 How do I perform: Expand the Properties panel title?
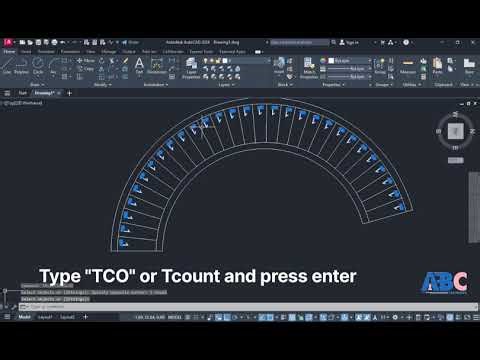click(x=333, y=85)
